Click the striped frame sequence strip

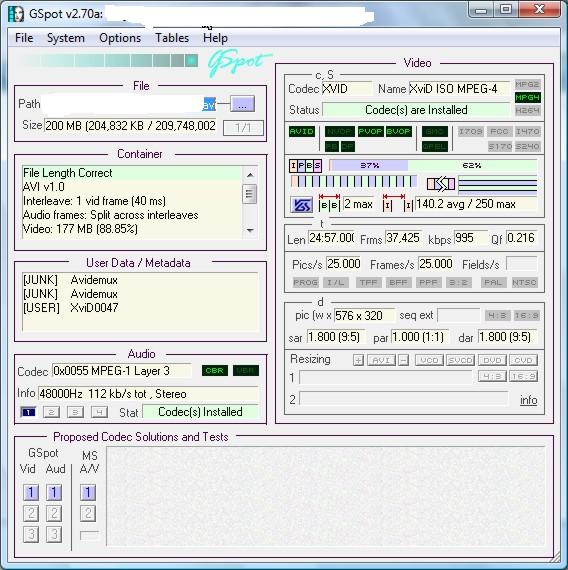pyautogui.click(x=354, y=181)
